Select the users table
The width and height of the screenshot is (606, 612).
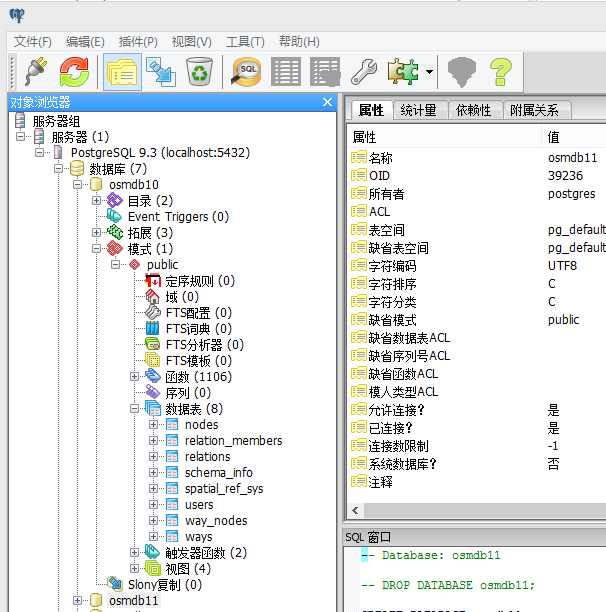(x=199, y=505)
